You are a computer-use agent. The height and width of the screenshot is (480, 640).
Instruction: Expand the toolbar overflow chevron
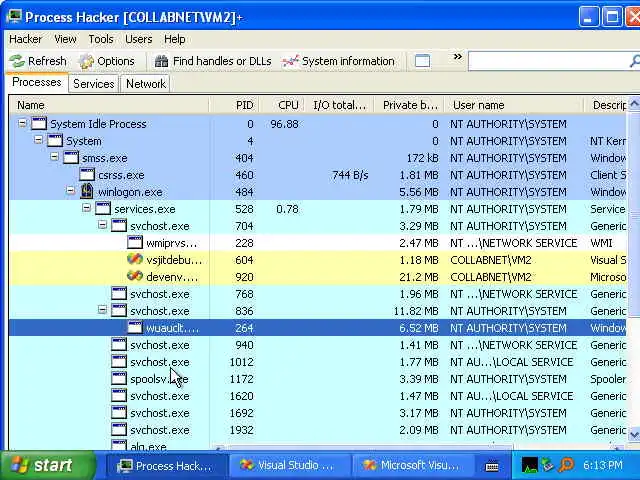pos(458,57)
